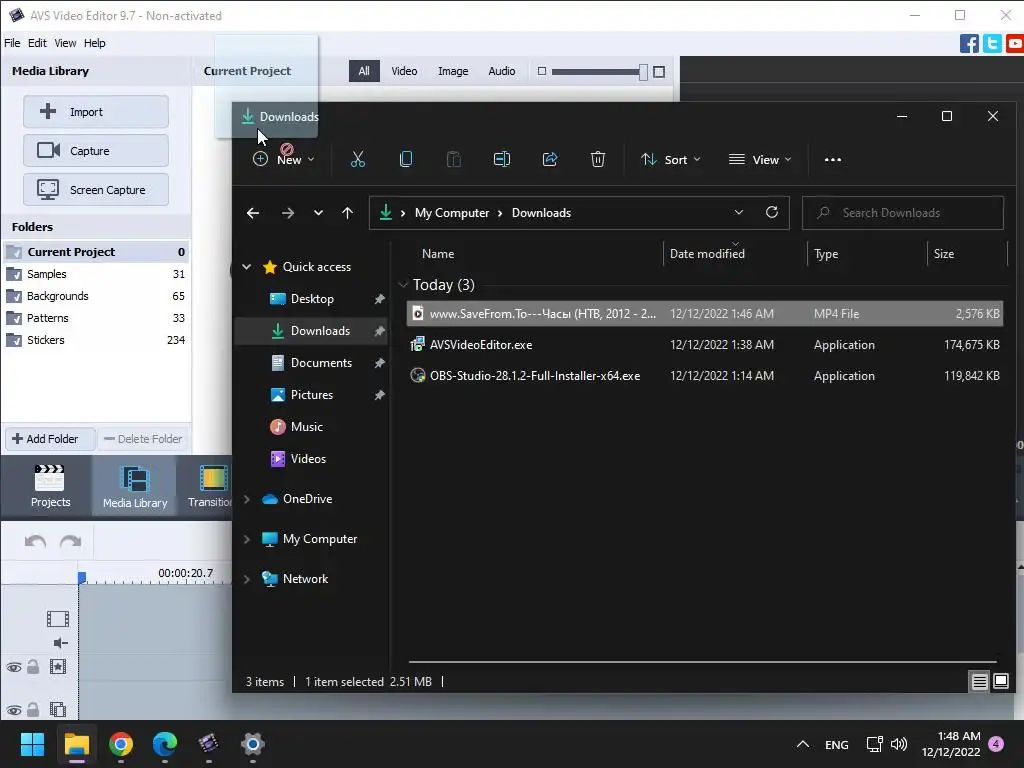Click the AVS Video Editor taskbar icon
The image size is (1024, 768).
click(208, 744)
